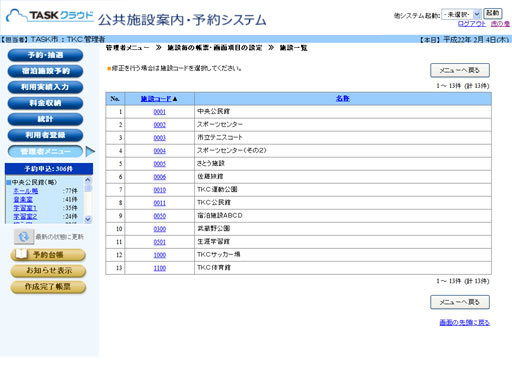
Task: Click メニューへ戻る below the facility table
Action: point(460,302)
